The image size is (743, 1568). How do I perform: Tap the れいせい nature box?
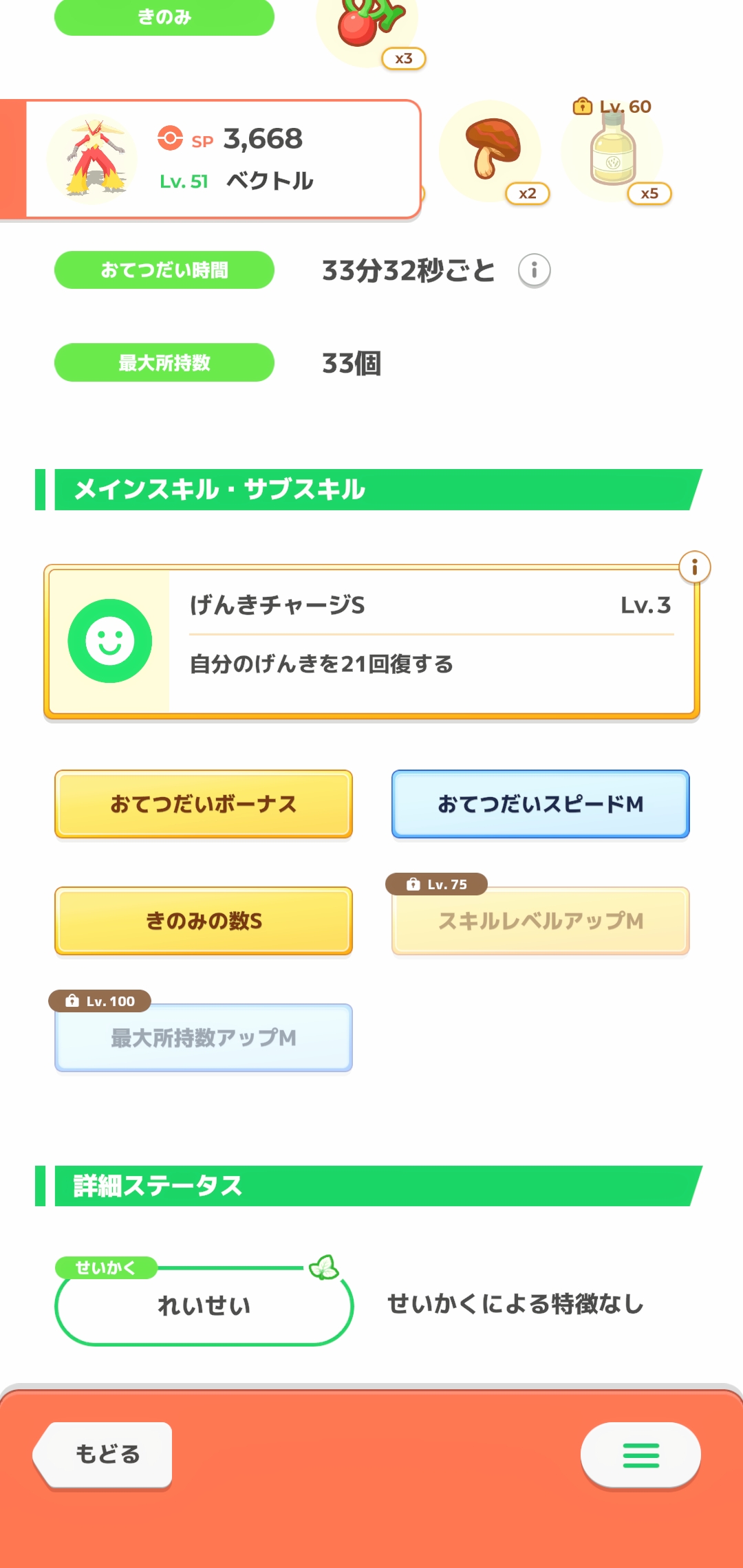(x=204, y=1305)
